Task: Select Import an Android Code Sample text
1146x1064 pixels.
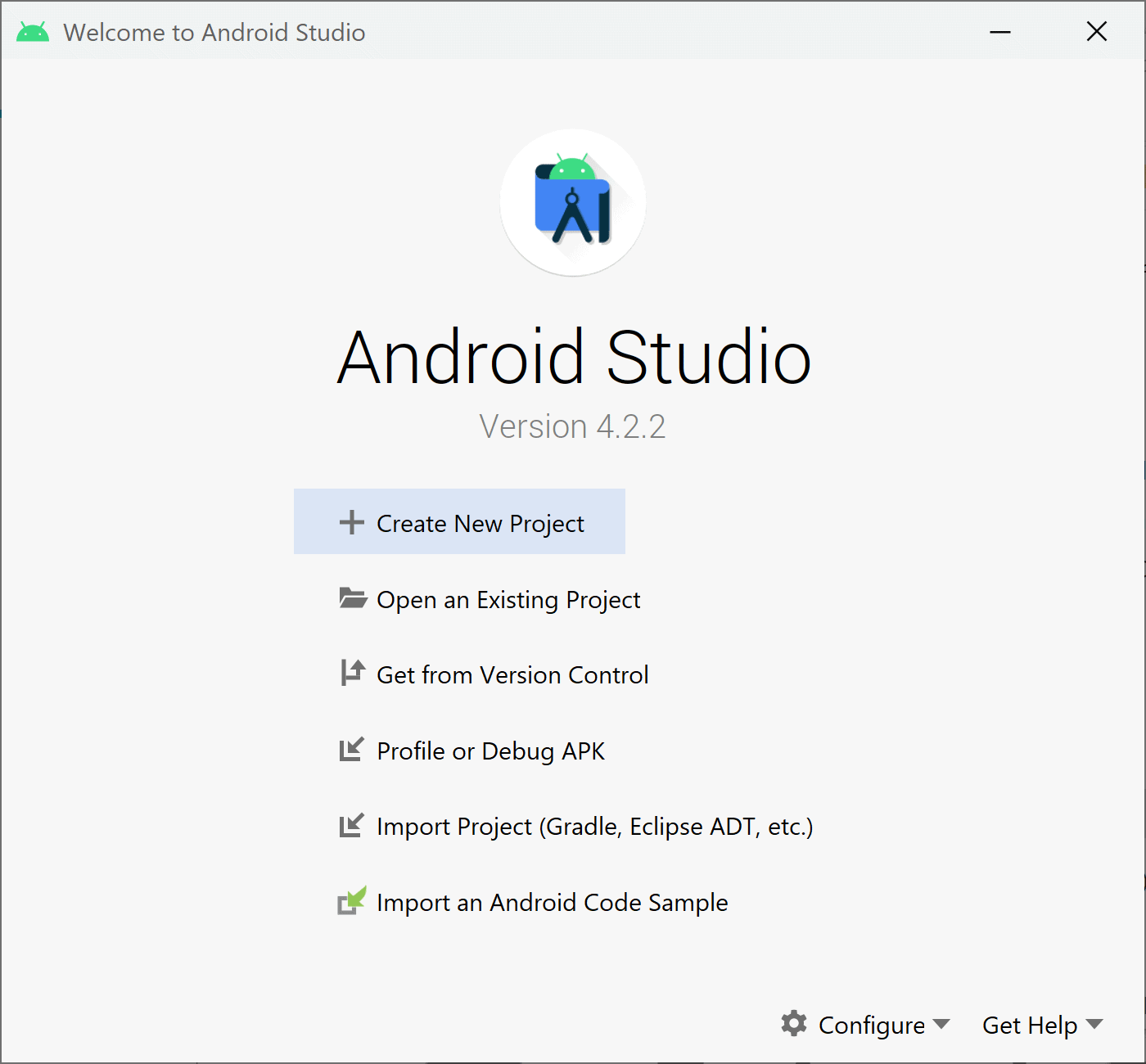Action: [x=552, y=903]
